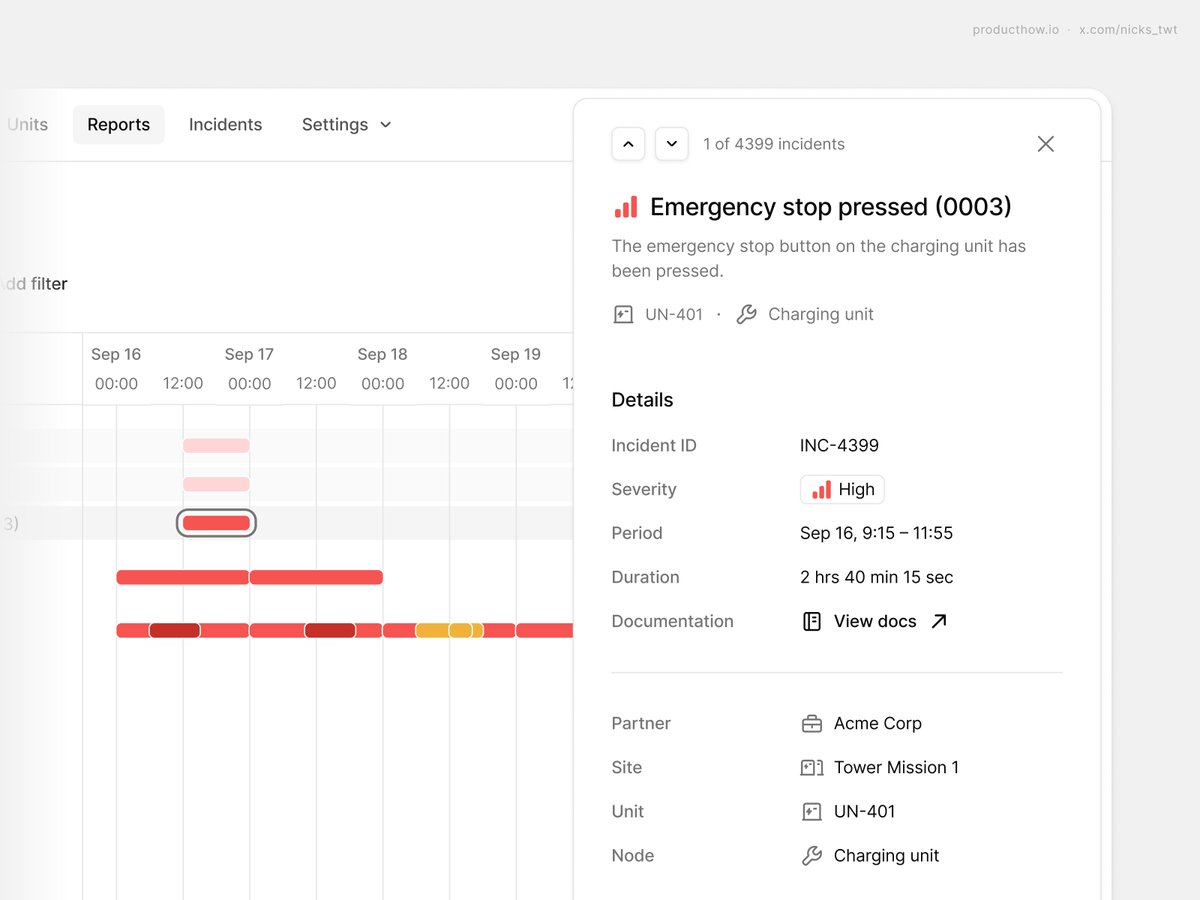Image resolution: width=1200 pixels, height=900 pixels.
Task: Open View docs link
Action: click(875, 621)
